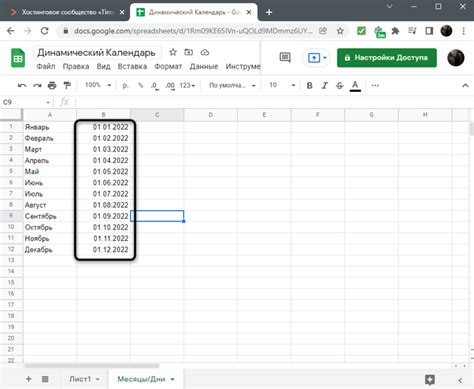Open the Лист1 tab dropdown arrow

(x=98, y=379)
